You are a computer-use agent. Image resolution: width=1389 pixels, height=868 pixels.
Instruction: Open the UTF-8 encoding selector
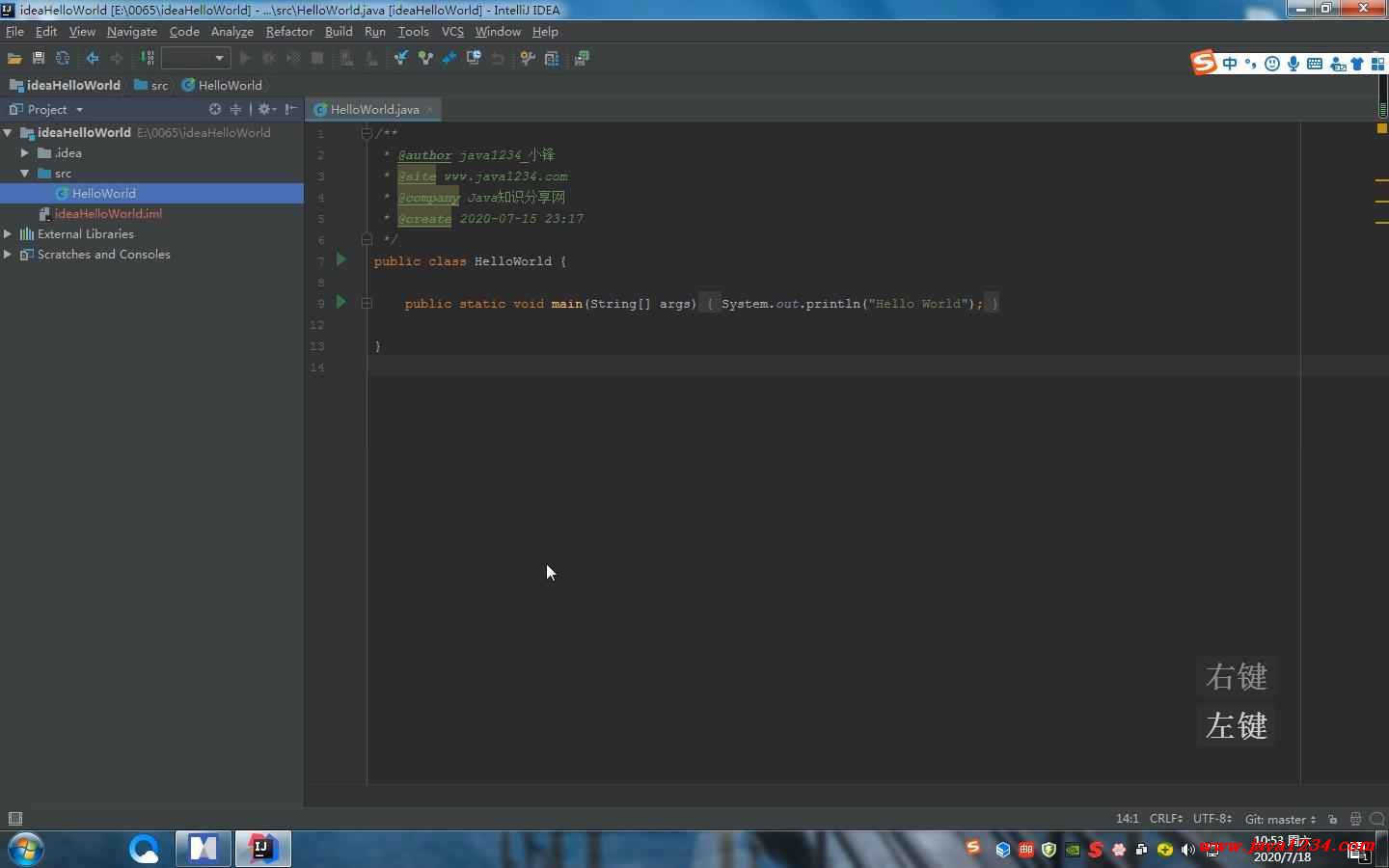1212,819
